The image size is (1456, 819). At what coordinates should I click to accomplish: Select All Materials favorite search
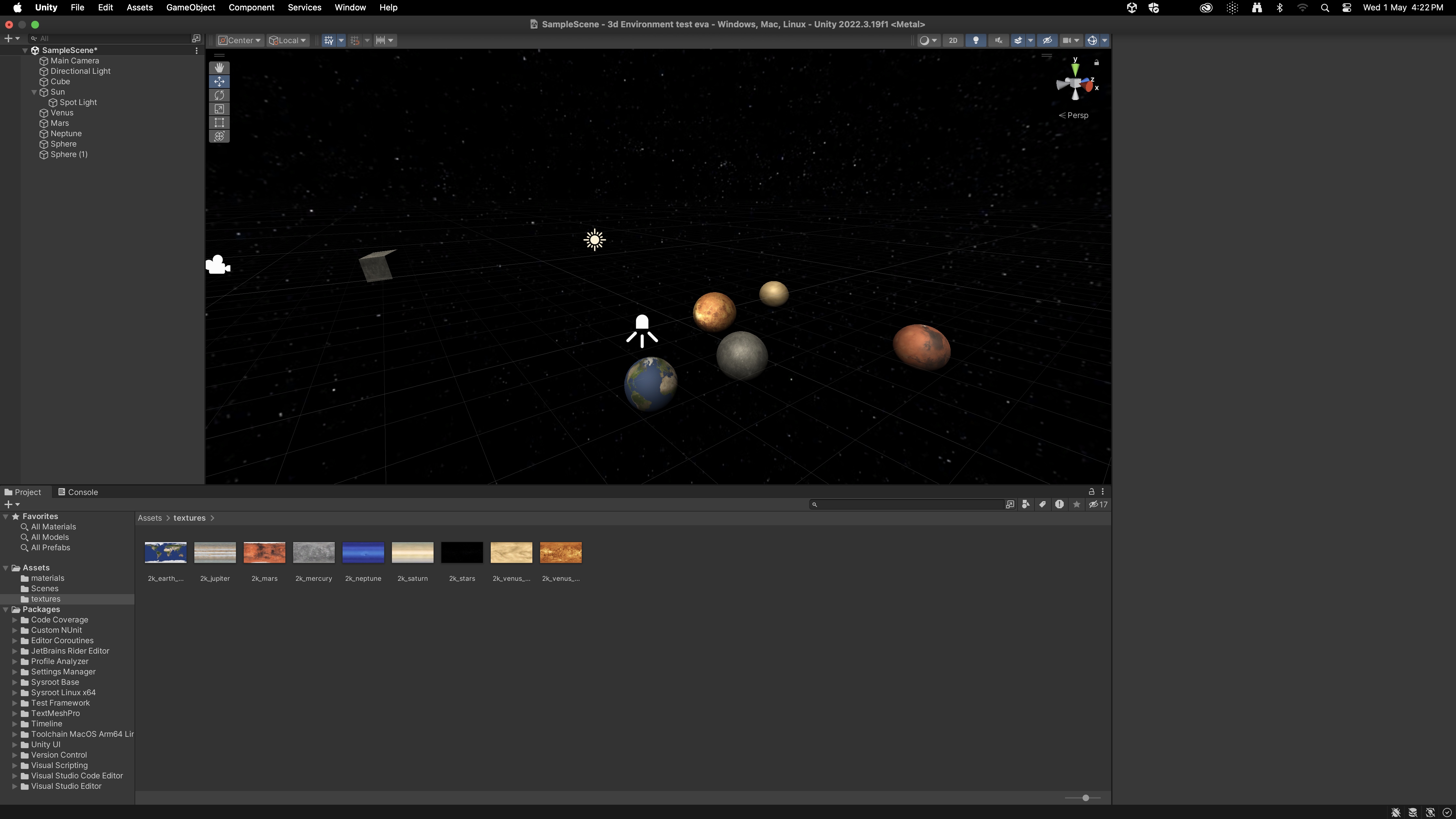click(x=53, y=526)
